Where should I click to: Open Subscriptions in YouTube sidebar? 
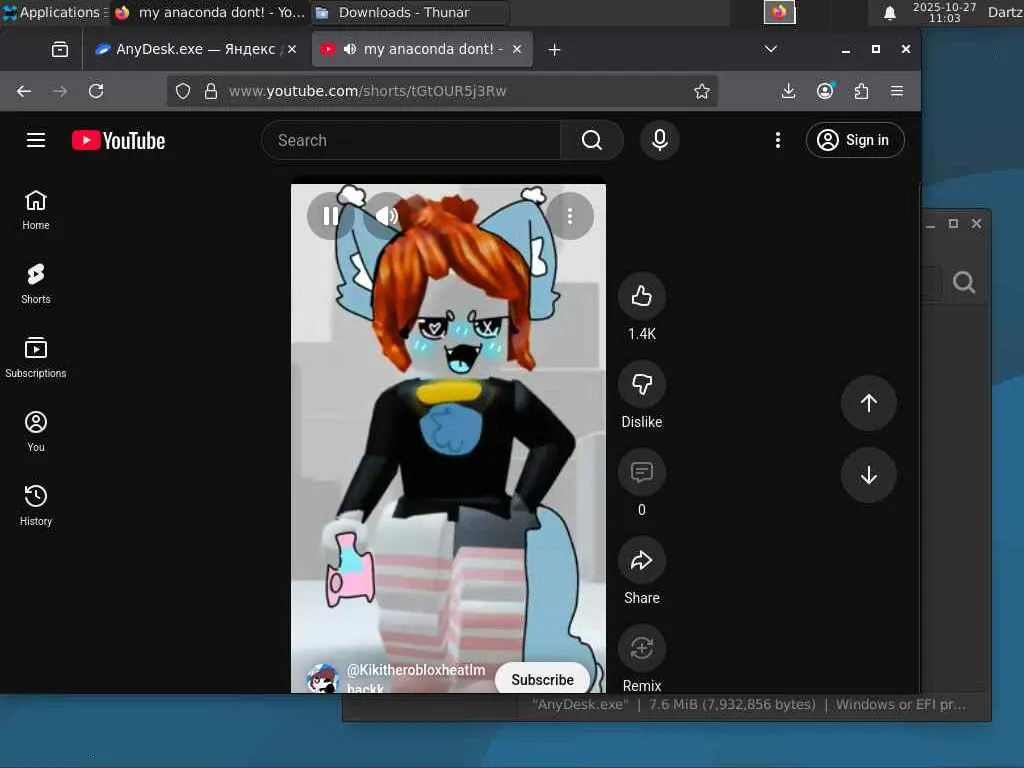(x=36, y=358)
